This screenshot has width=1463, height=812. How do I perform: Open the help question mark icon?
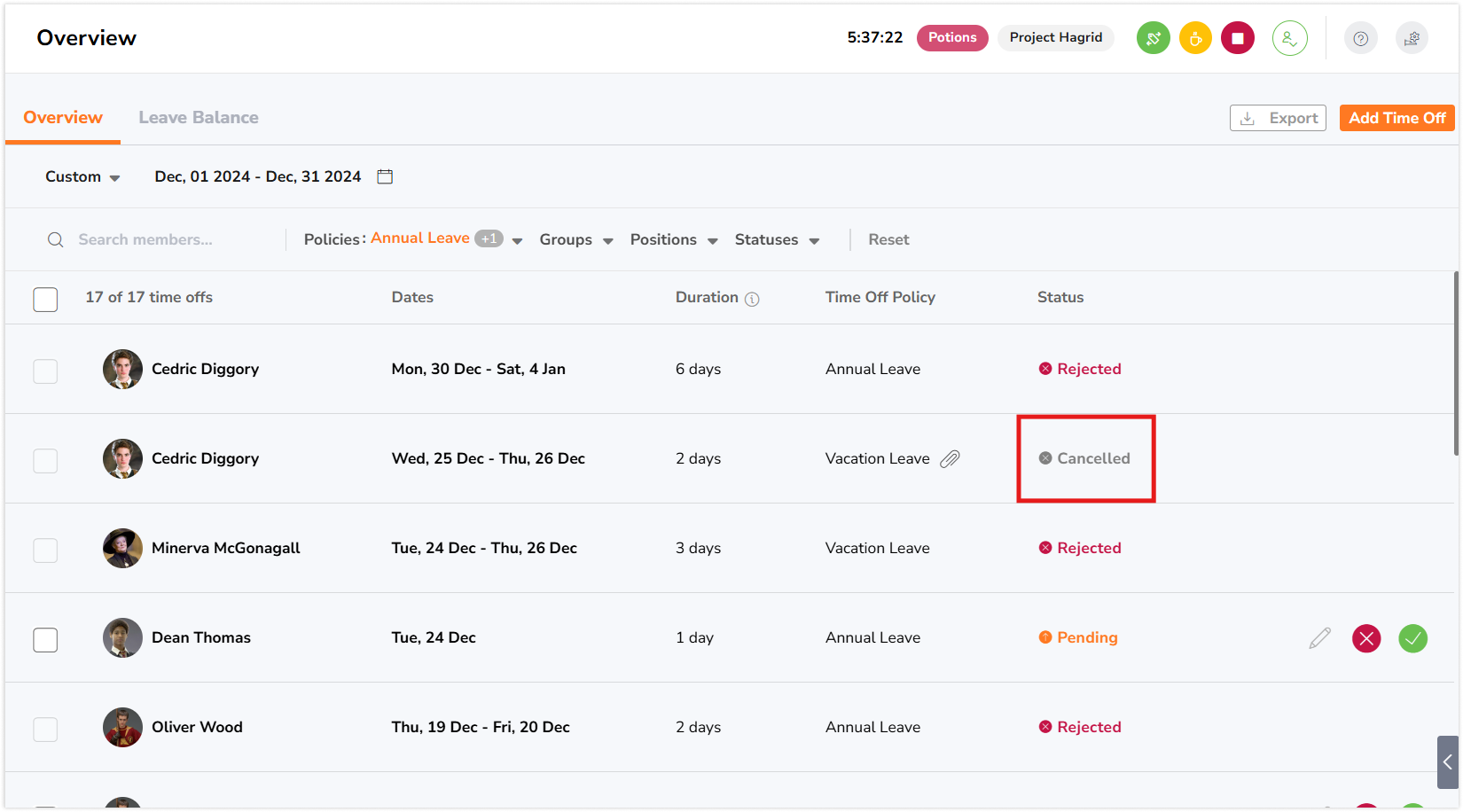1360,38
